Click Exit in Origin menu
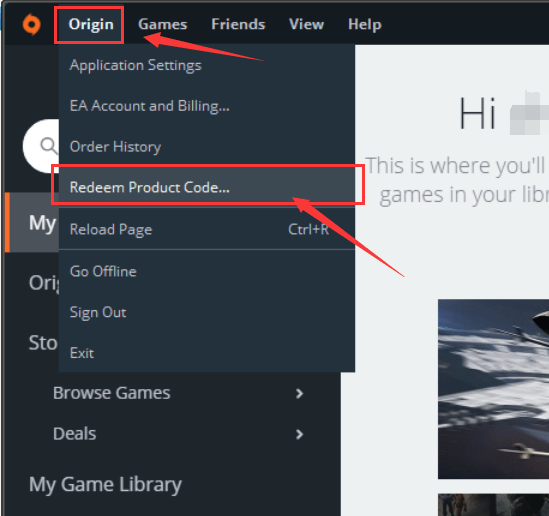Screen dimensions: 549x516 [207, 353]
